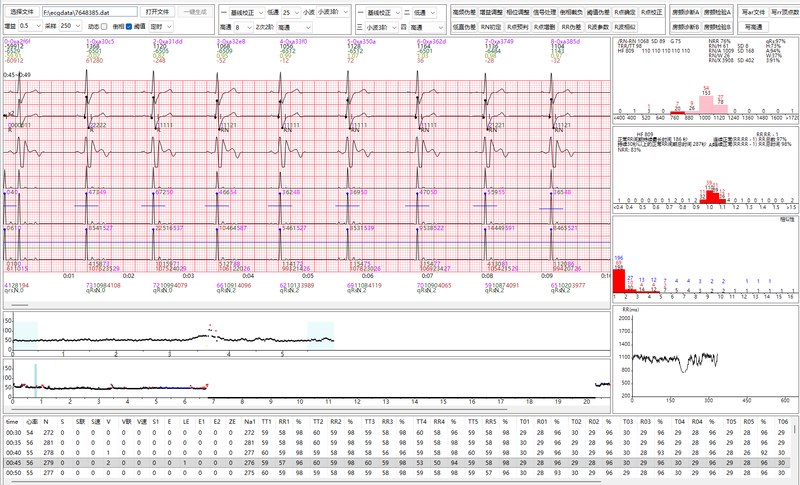Image resolution: width=800 pixels, height=485 pixels.
Task: Open the 增益 dropdown showing 0.5
Action: point(30,25)
